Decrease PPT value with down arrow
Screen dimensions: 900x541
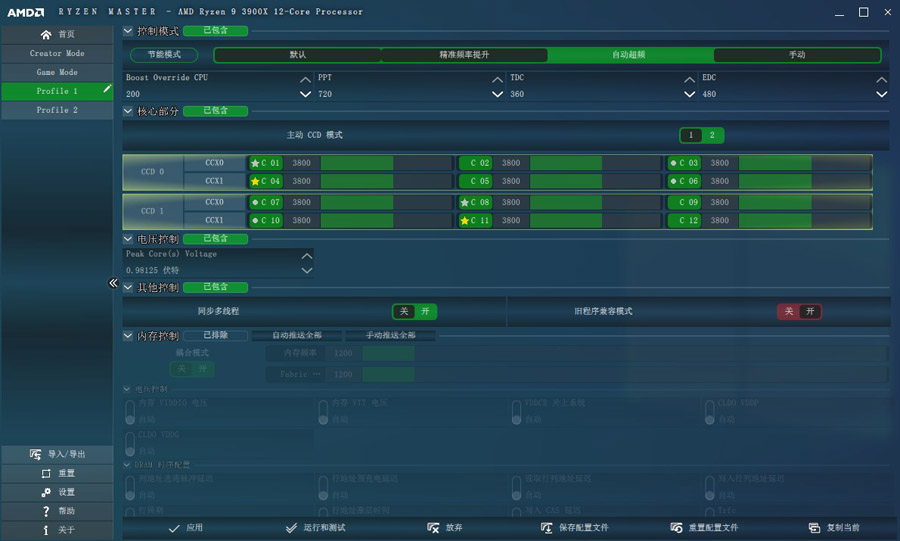tap(498, 94)
